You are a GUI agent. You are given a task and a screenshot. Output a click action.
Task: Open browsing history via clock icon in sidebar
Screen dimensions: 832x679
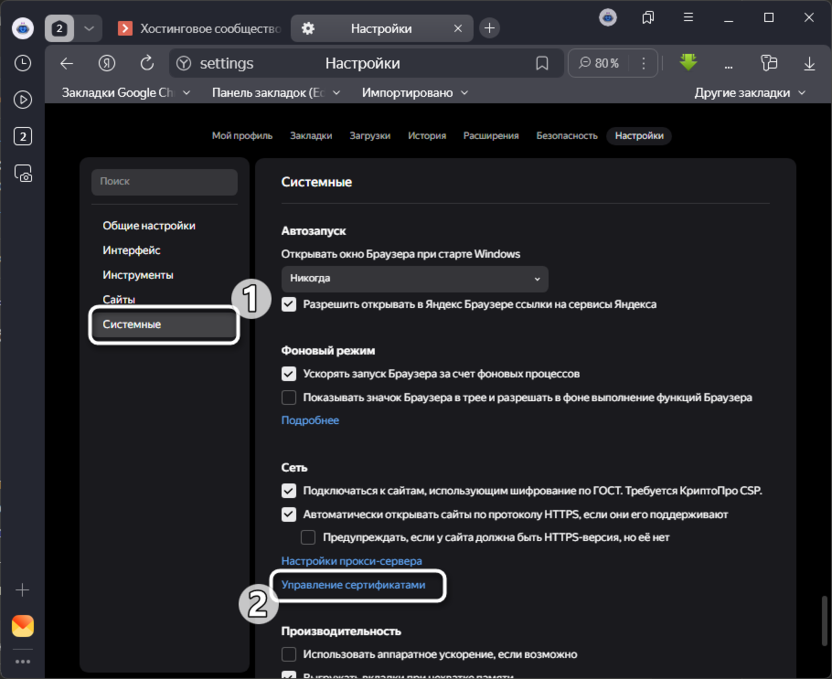tap(22, 63)
